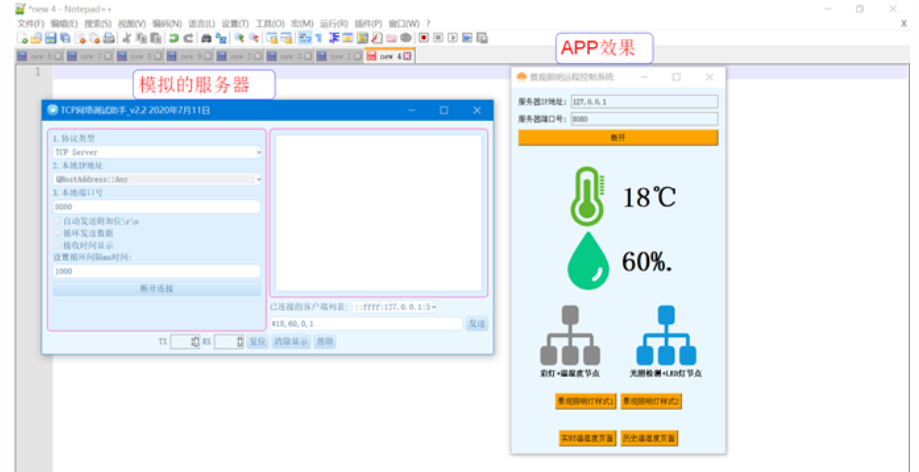The height and width of the screenshot is (472, 919).
Task: Click the server IP address field 127.0.0.1
Action: pos(644,101)
